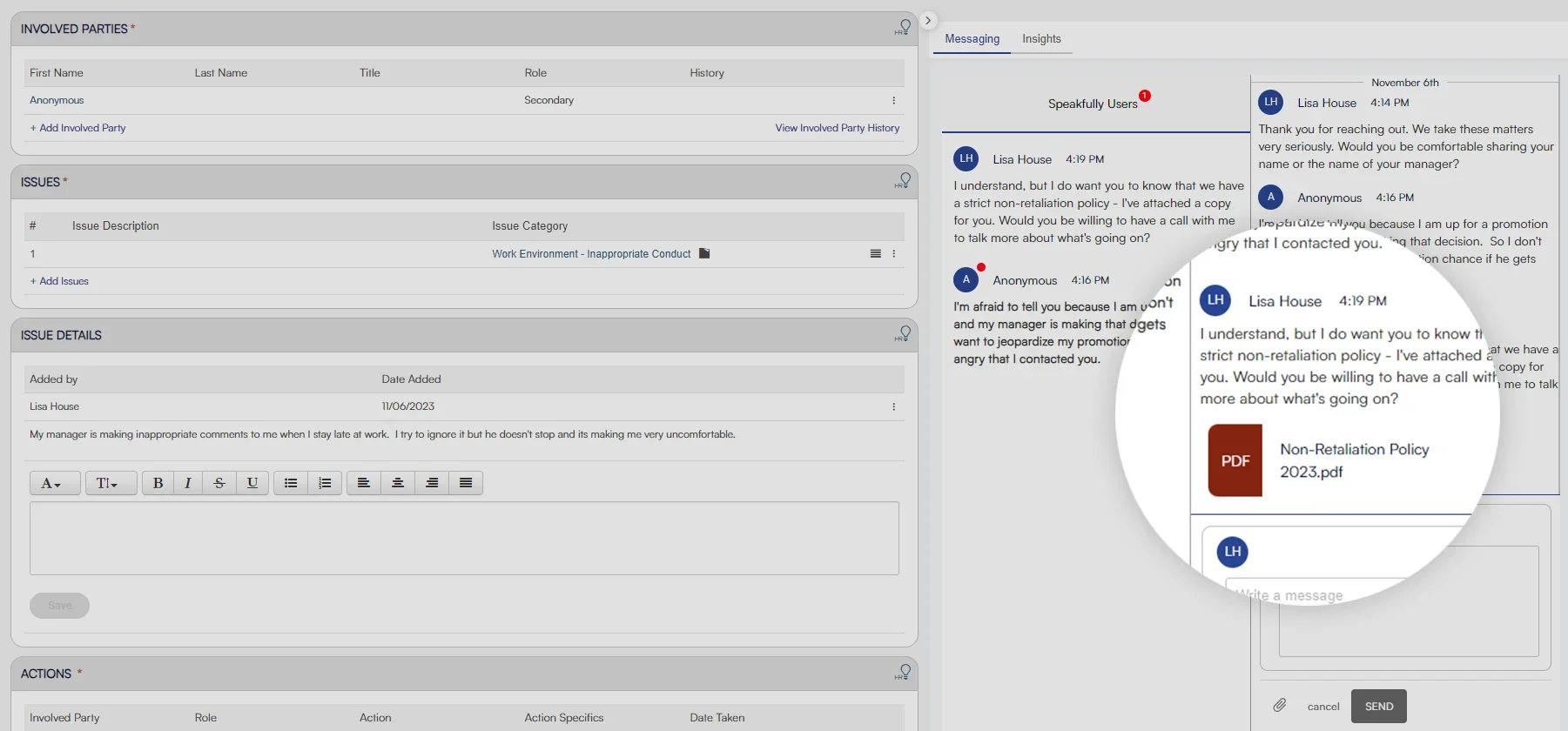
Task: Toggle italic formatting
Action: click(188, 483)
